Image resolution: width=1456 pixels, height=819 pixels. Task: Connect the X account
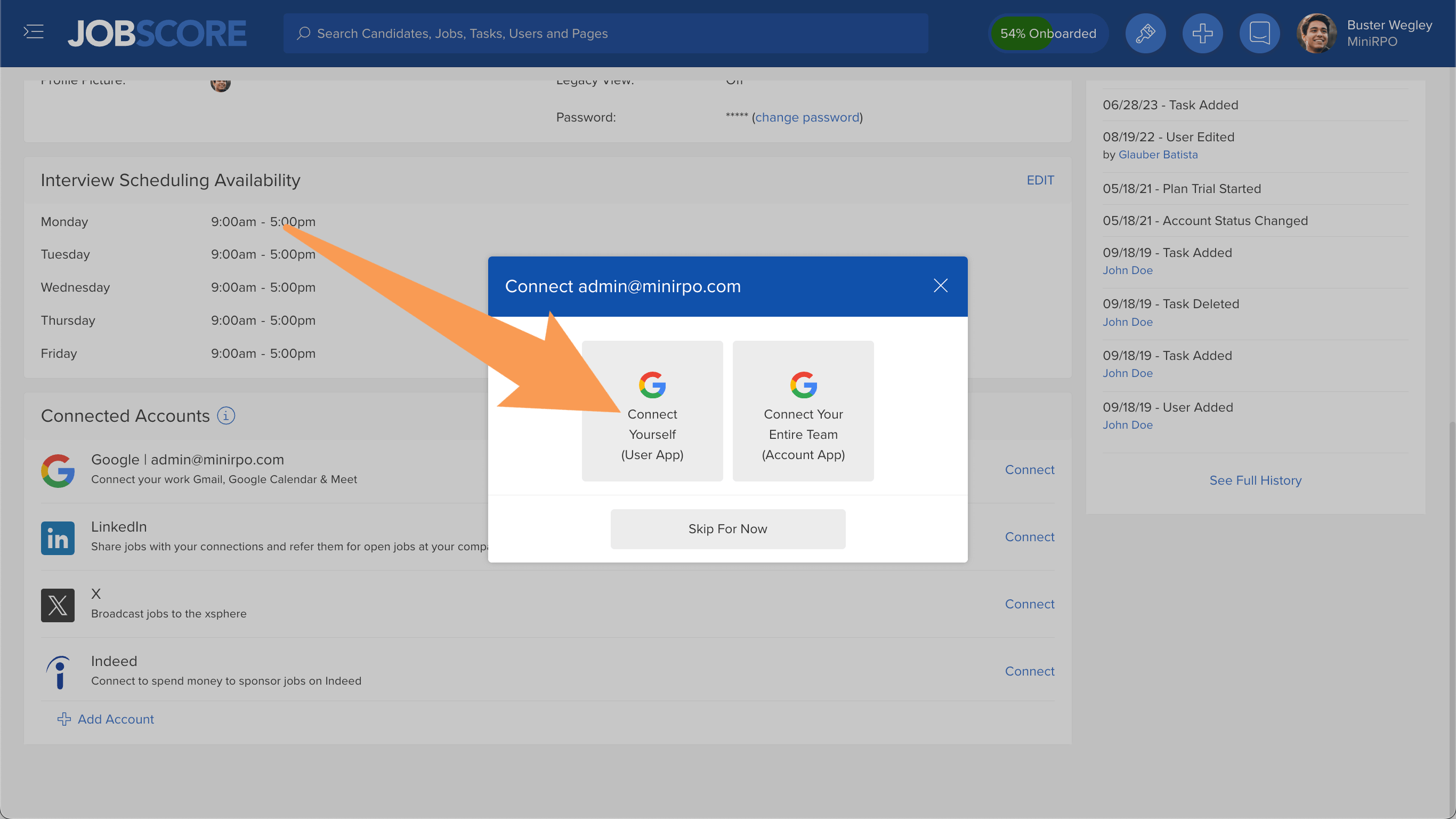(x=1029, y=604)
